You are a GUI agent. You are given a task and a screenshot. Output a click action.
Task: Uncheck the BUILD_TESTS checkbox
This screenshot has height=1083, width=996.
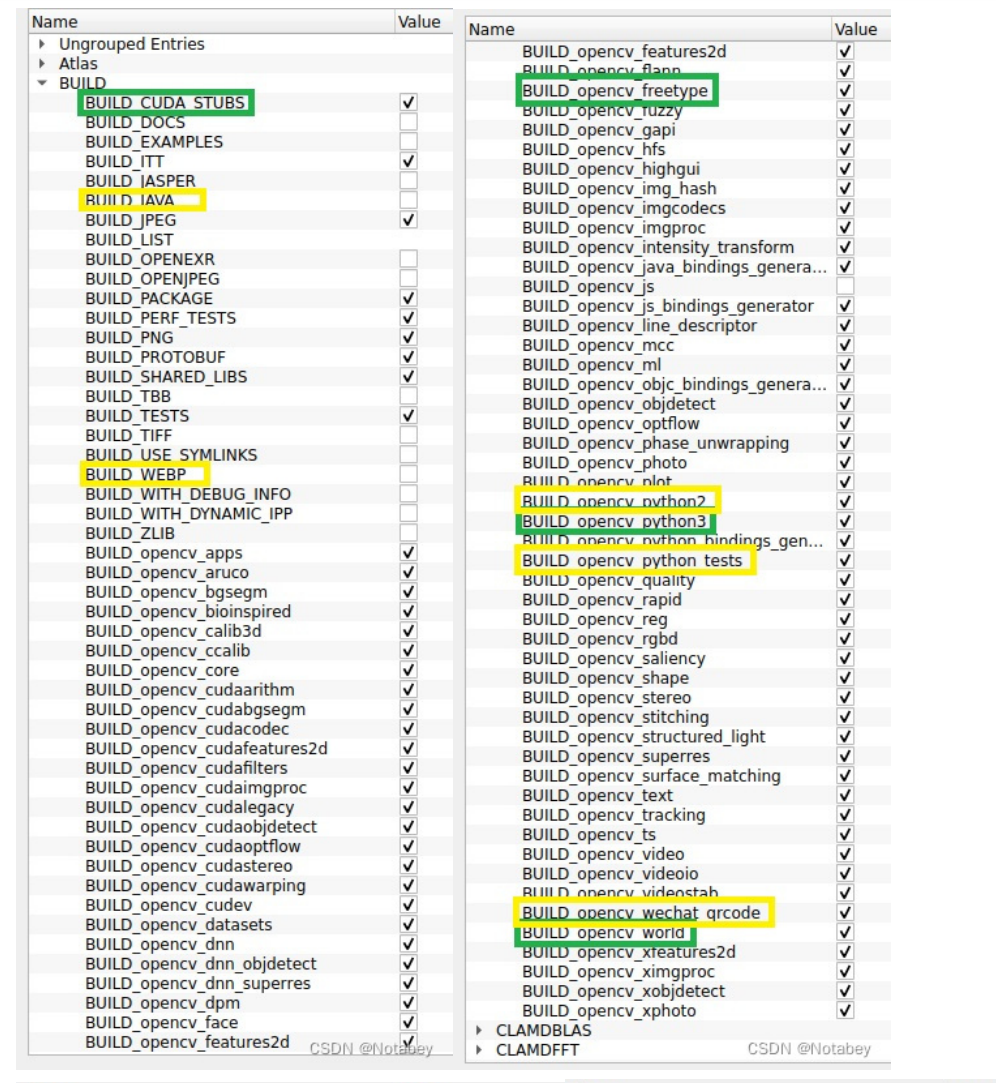coord(408,416)
